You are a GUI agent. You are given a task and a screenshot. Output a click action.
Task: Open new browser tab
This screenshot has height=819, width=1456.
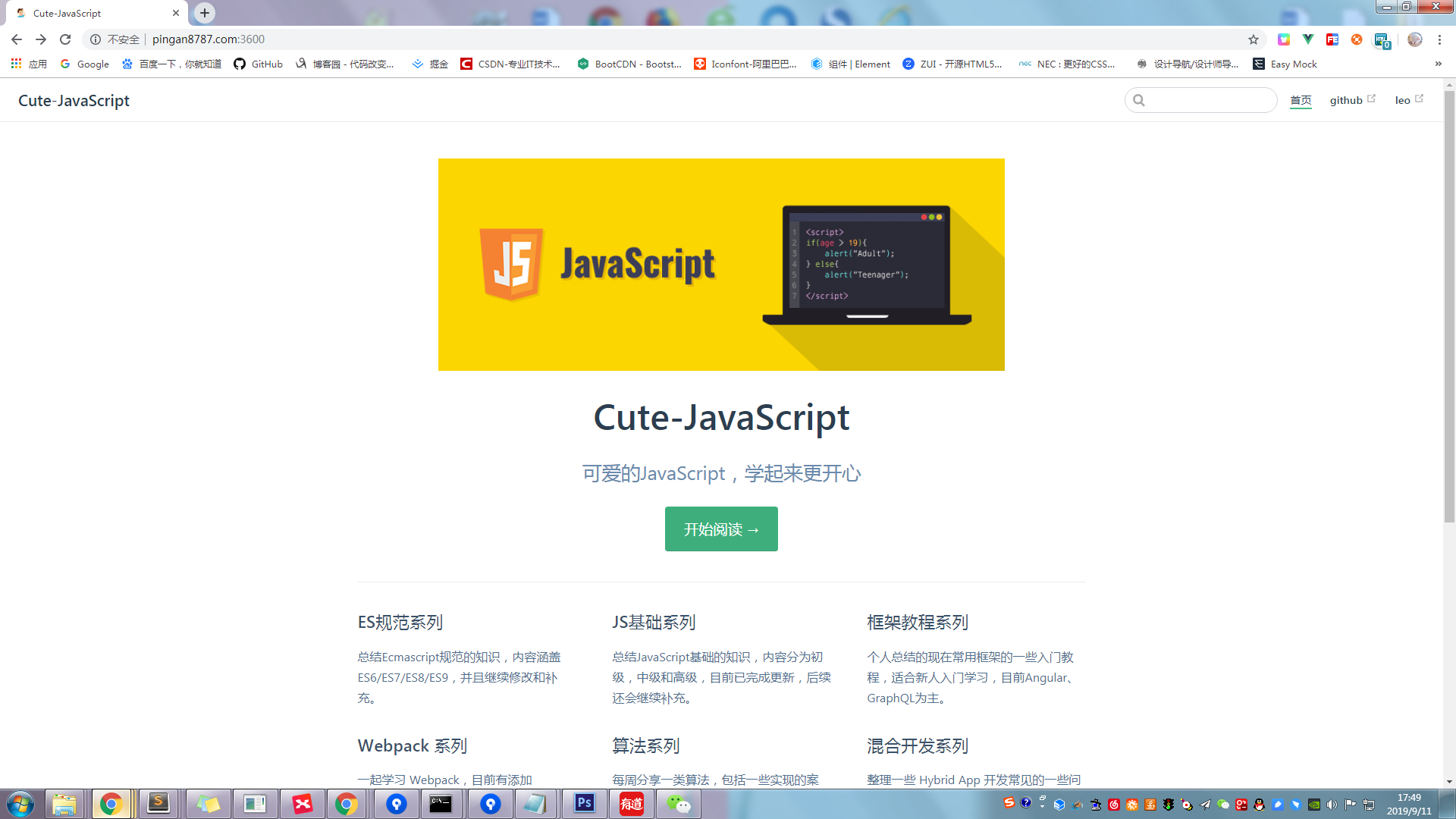tap(205, 13)
